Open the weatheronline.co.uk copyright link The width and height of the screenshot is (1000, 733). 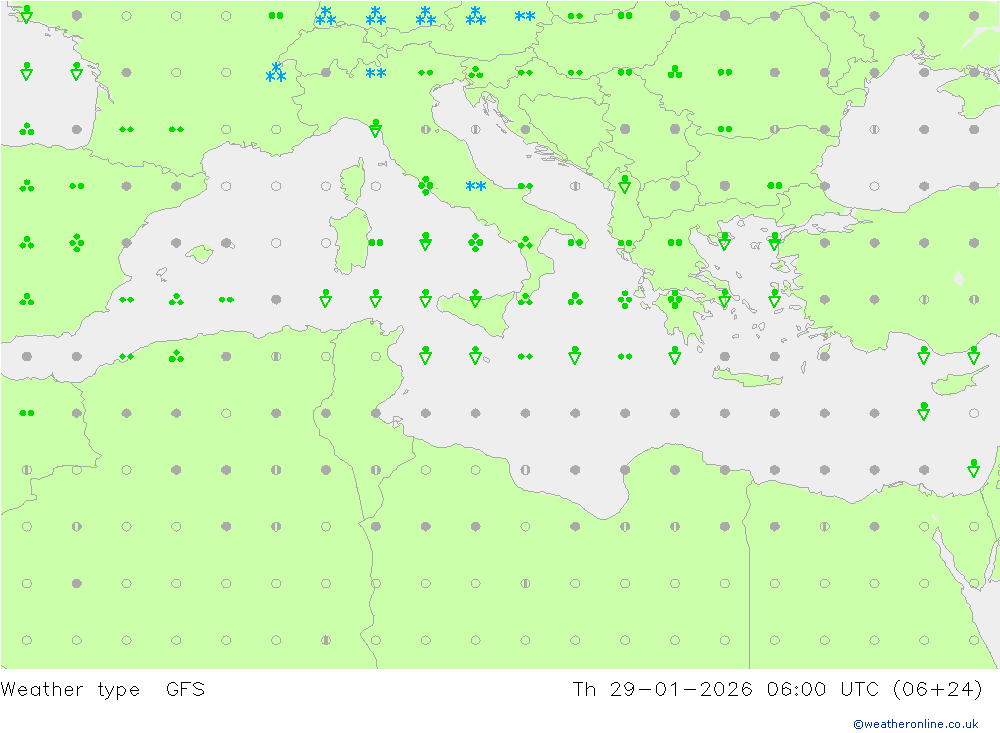tap(915, 724)
